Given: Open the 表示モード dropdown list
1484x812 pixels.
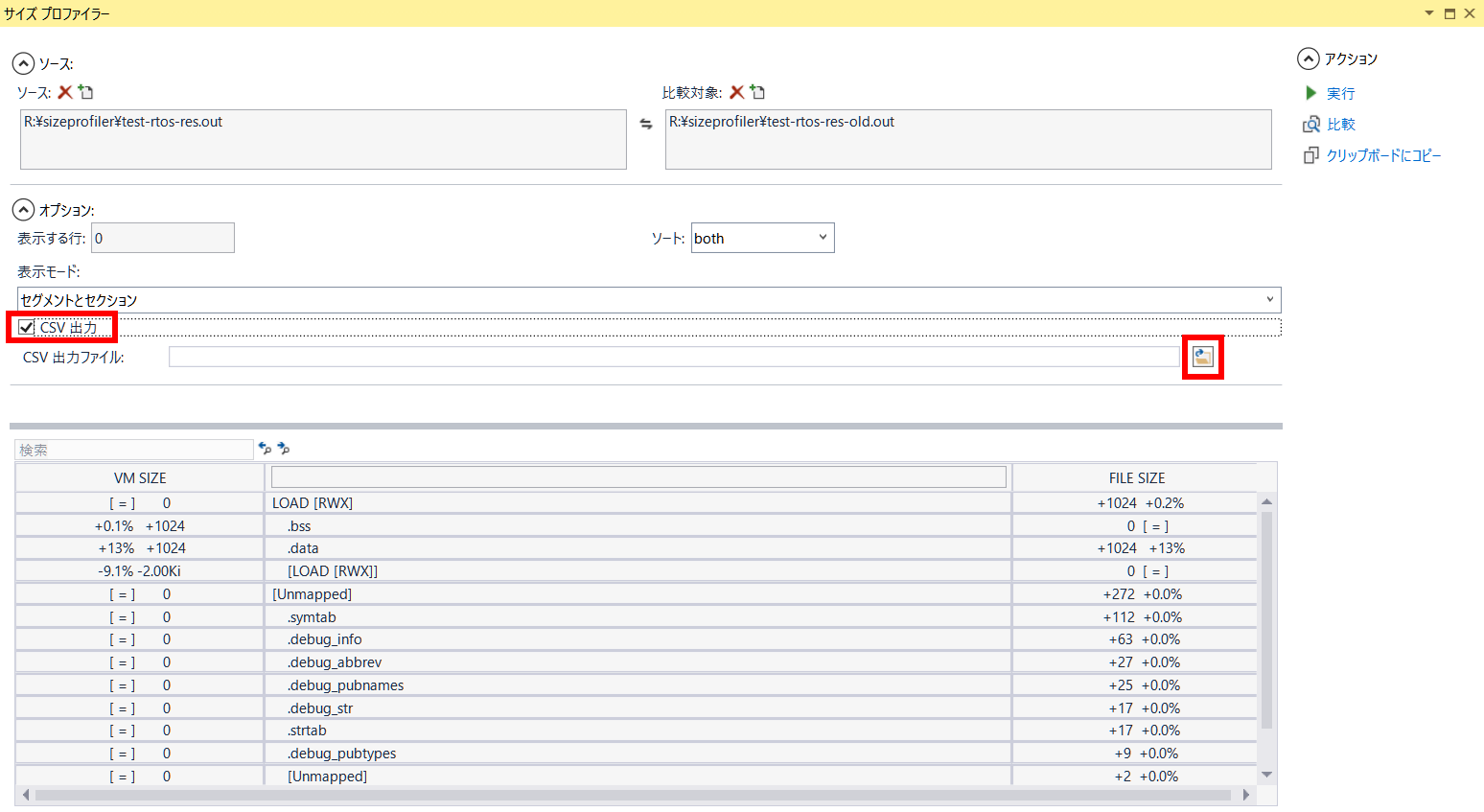Looking at the screenshot, I should 648,300.
